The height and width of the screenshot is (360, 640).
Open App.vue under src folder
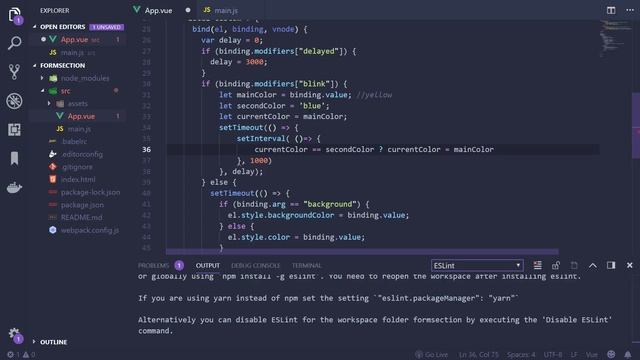click(78, 116)
